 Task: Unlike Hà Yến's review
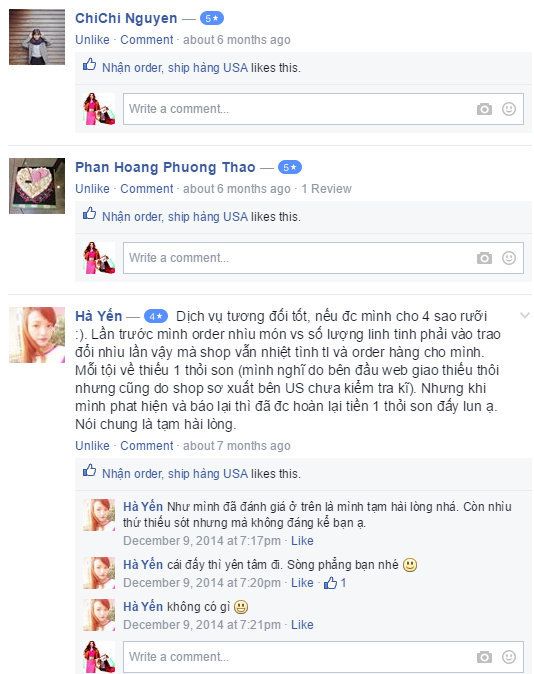[x=92, y=446]
